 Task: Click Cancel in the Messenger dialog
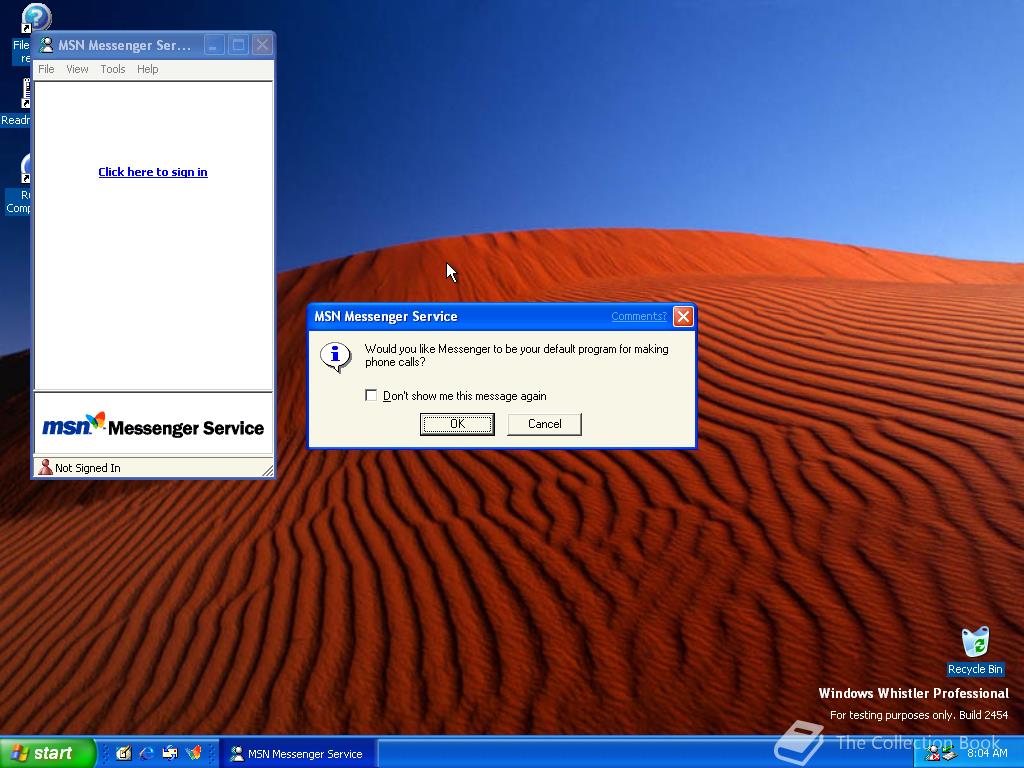pyautogui.click(x=544, y=424)
